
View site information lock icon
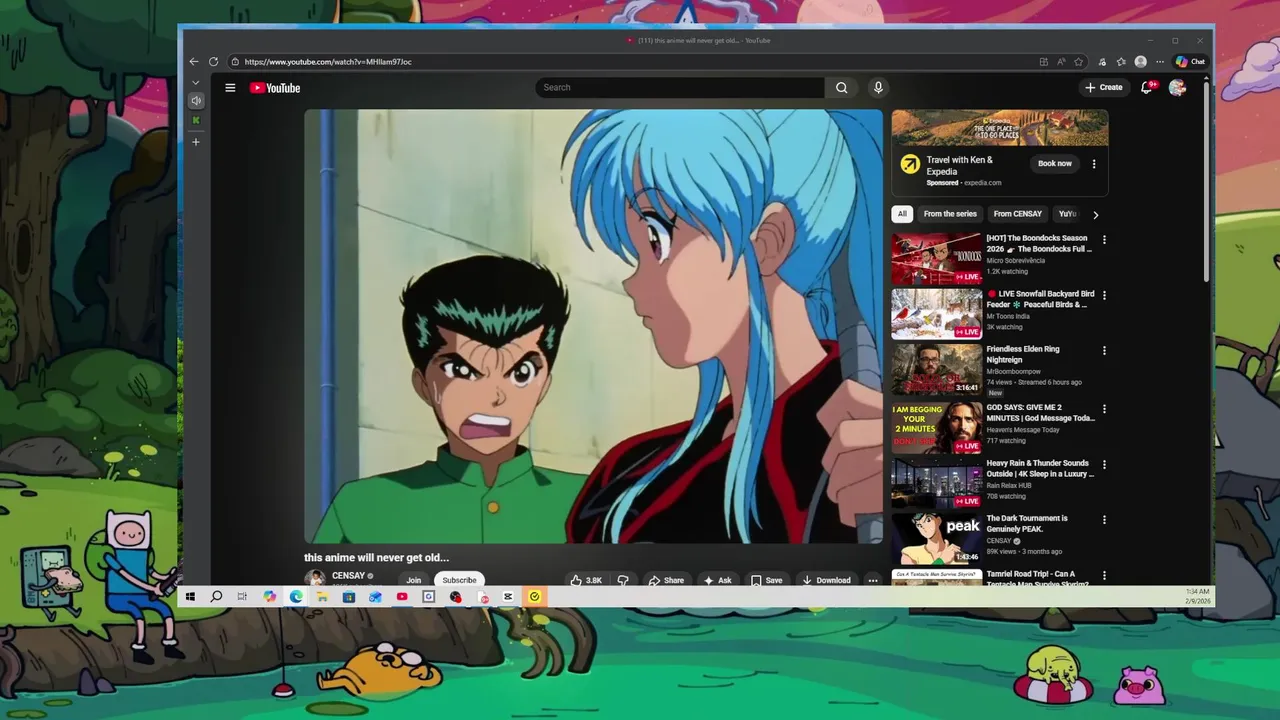coord(235,62)
